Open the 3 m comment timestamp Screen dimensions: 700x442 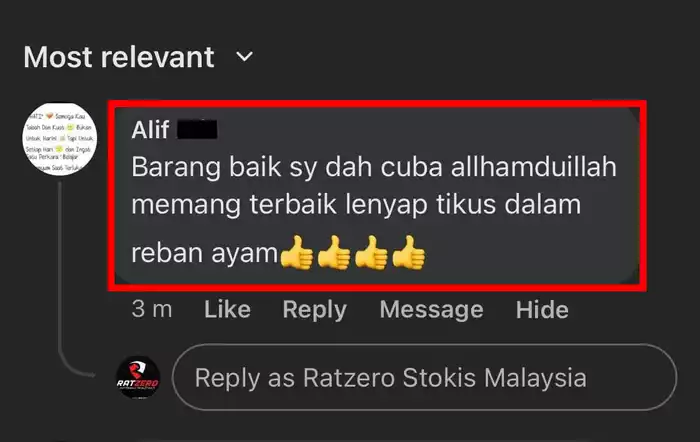tap(152, 309)
